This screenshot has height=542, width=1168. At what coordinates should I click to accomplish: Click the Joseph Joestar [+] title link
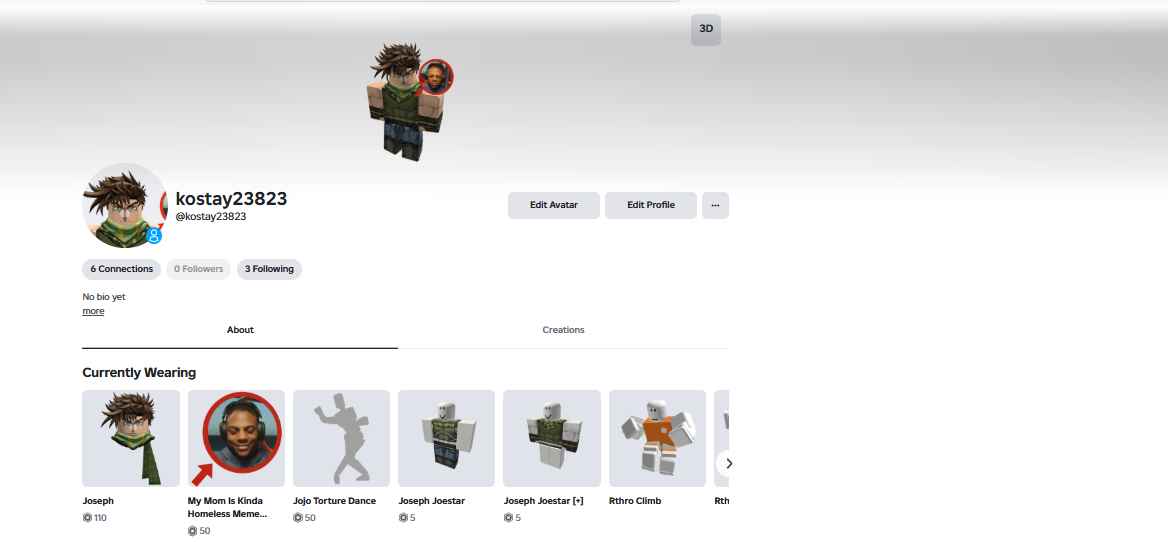coord(543,501)
